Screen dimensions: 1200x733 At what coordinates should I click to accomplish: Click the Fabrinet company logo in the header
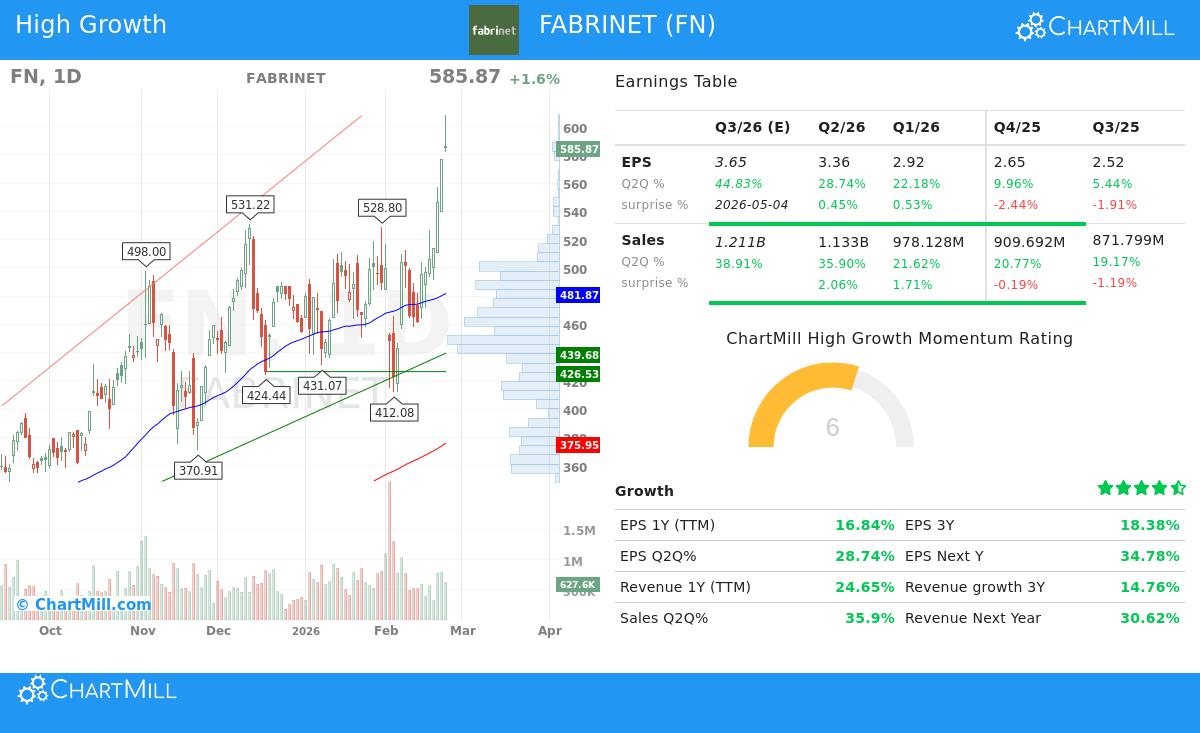(494, 30)
